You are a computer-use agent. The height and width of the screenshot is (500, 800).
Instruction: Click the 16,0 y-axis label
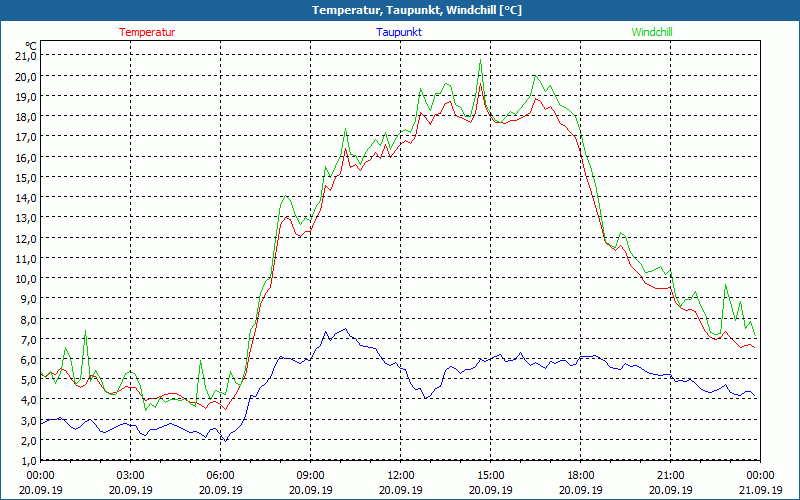[x=26, y=157]
